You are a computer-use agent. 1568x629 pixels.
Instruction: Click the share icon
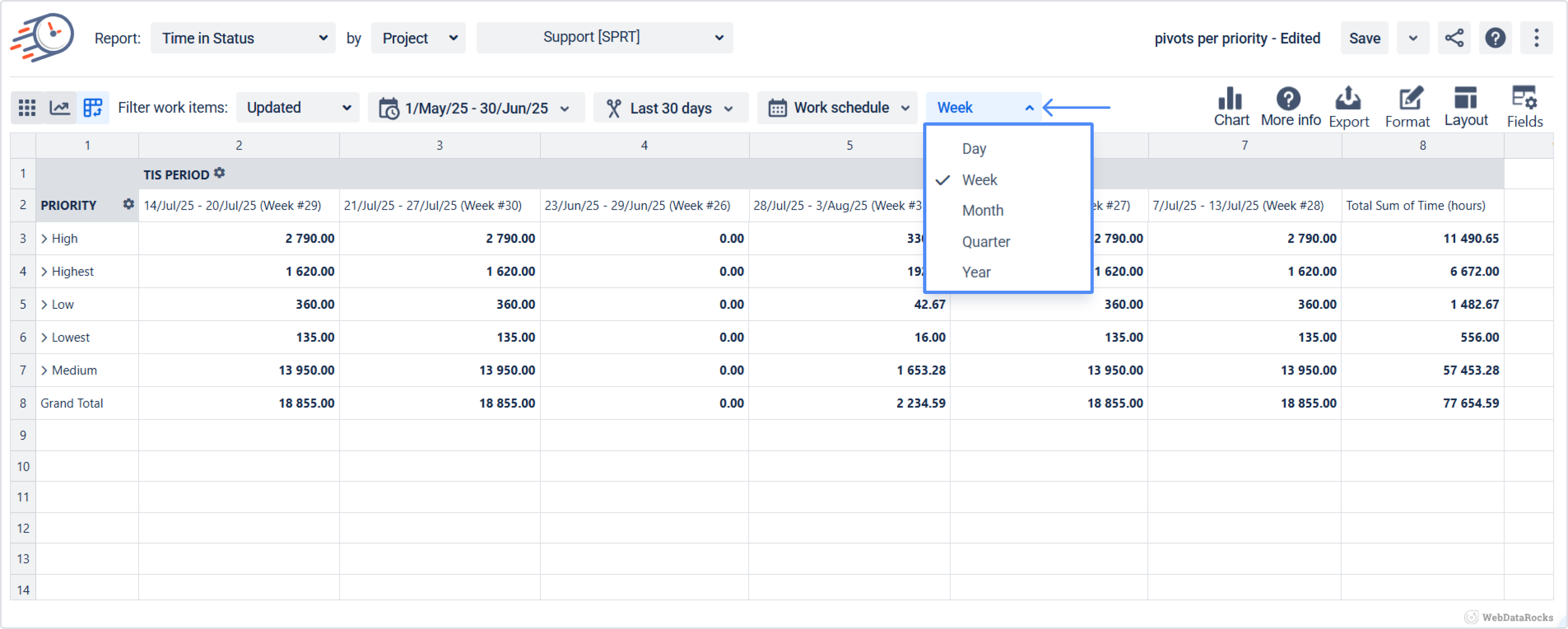(x=1454, y=38)
